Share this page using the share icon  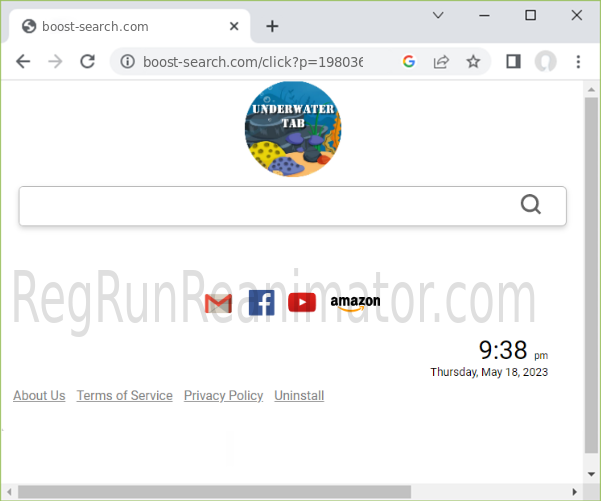(x=441, y=62)
